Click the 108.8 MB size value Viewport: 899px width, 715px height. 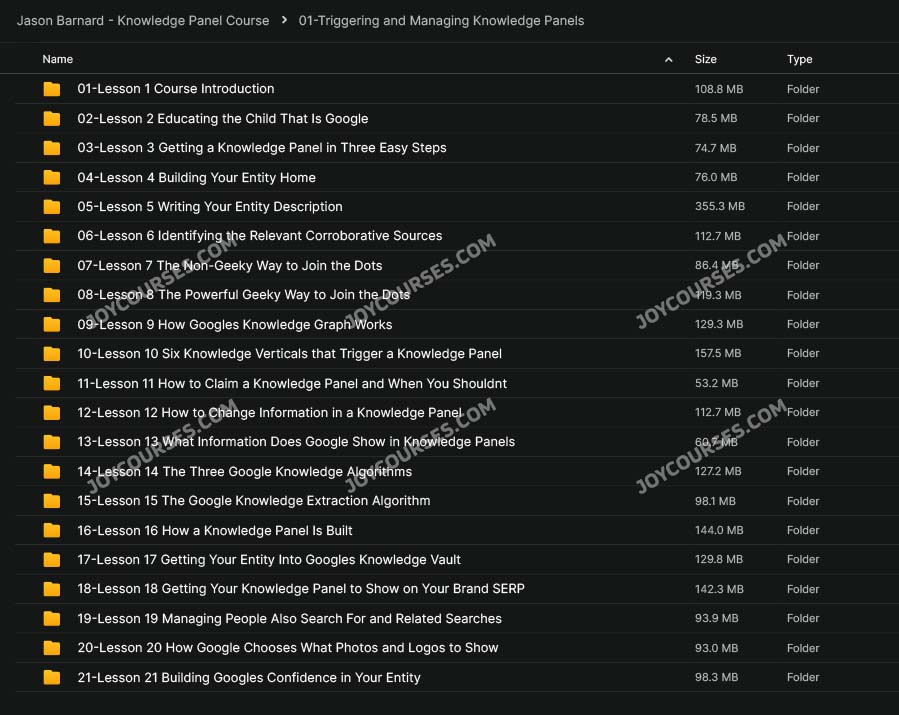tap(719, 89)
